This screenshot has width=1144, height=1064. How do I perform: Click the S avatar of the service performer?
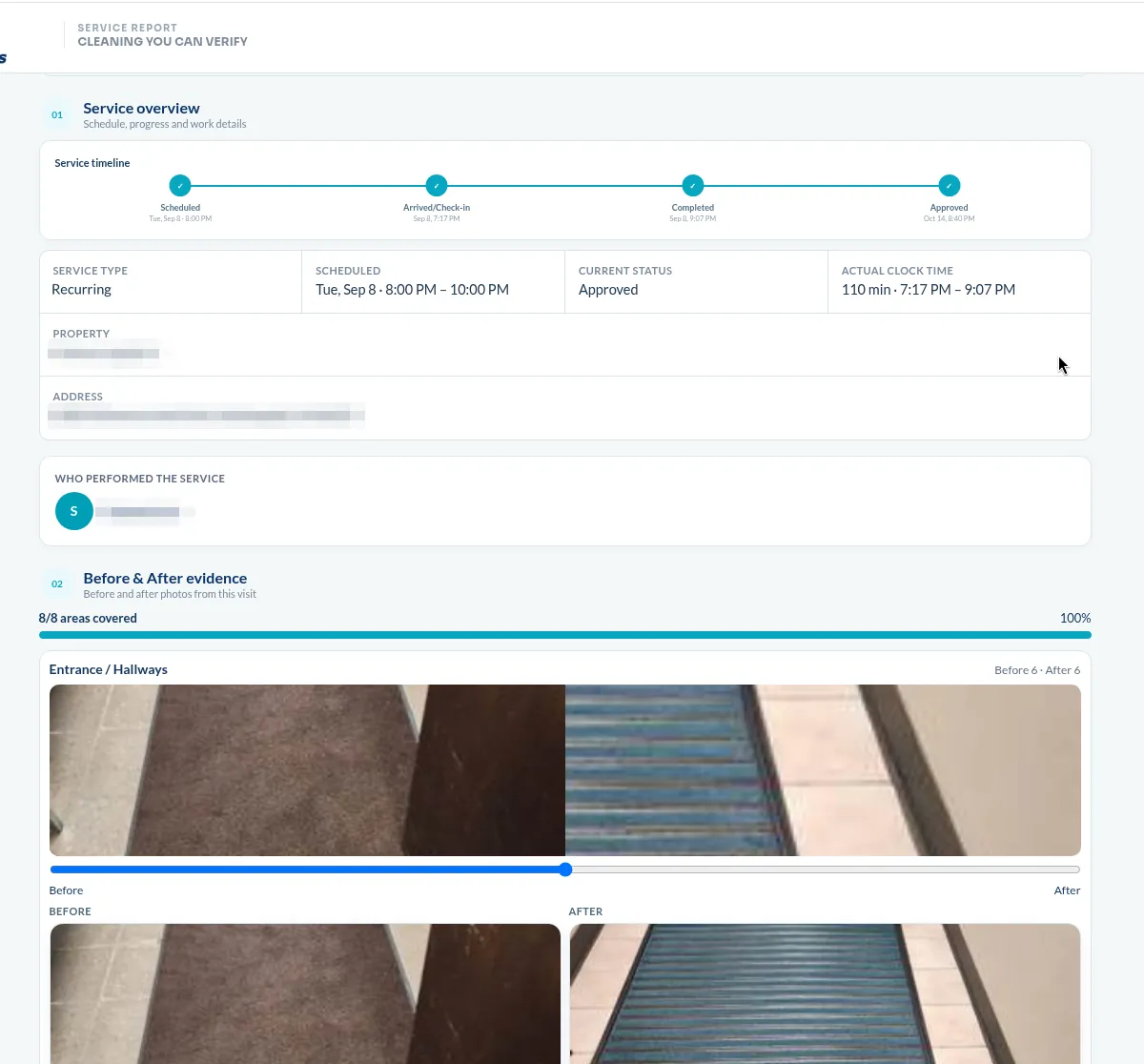click(x=74, y=511)
